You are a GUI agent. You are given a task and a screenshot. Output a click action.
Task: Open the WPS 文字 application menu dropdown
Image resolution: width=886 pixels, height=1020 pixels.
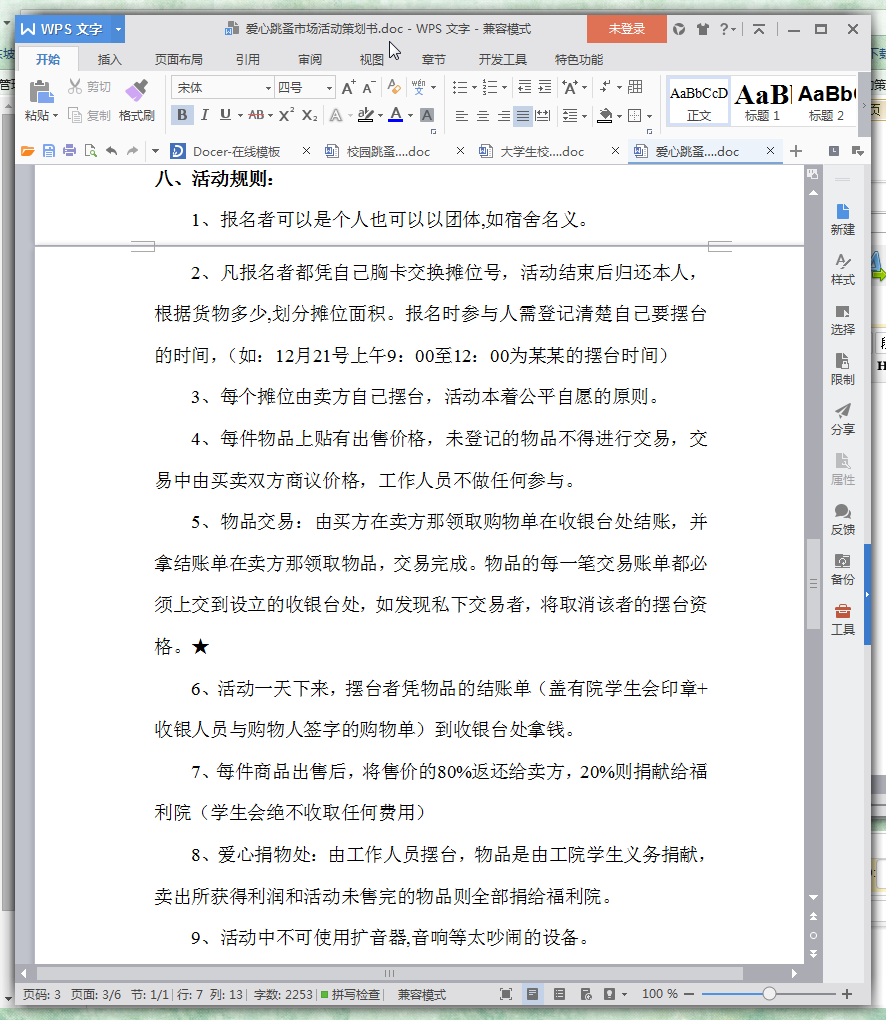click(118, 29)
